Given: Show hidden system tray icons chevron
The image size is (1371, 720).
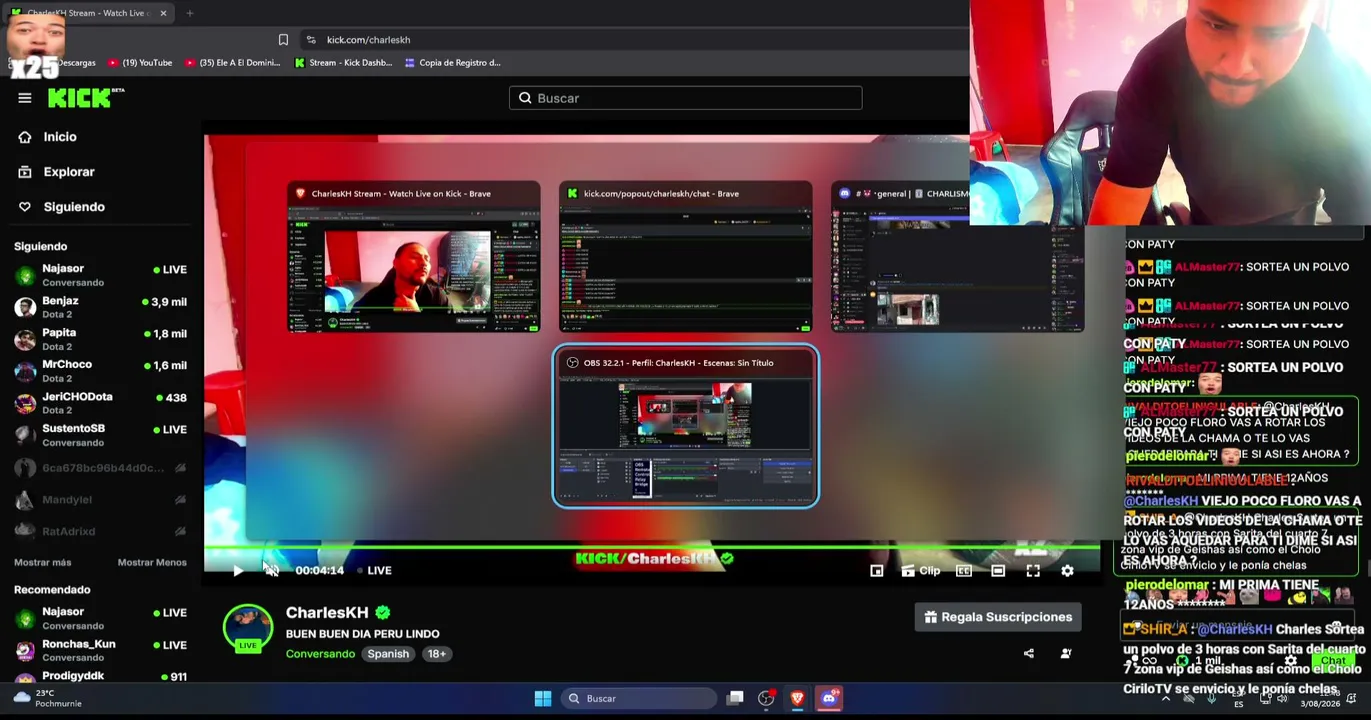Looking at the screenshot, I should [1165, 699].
